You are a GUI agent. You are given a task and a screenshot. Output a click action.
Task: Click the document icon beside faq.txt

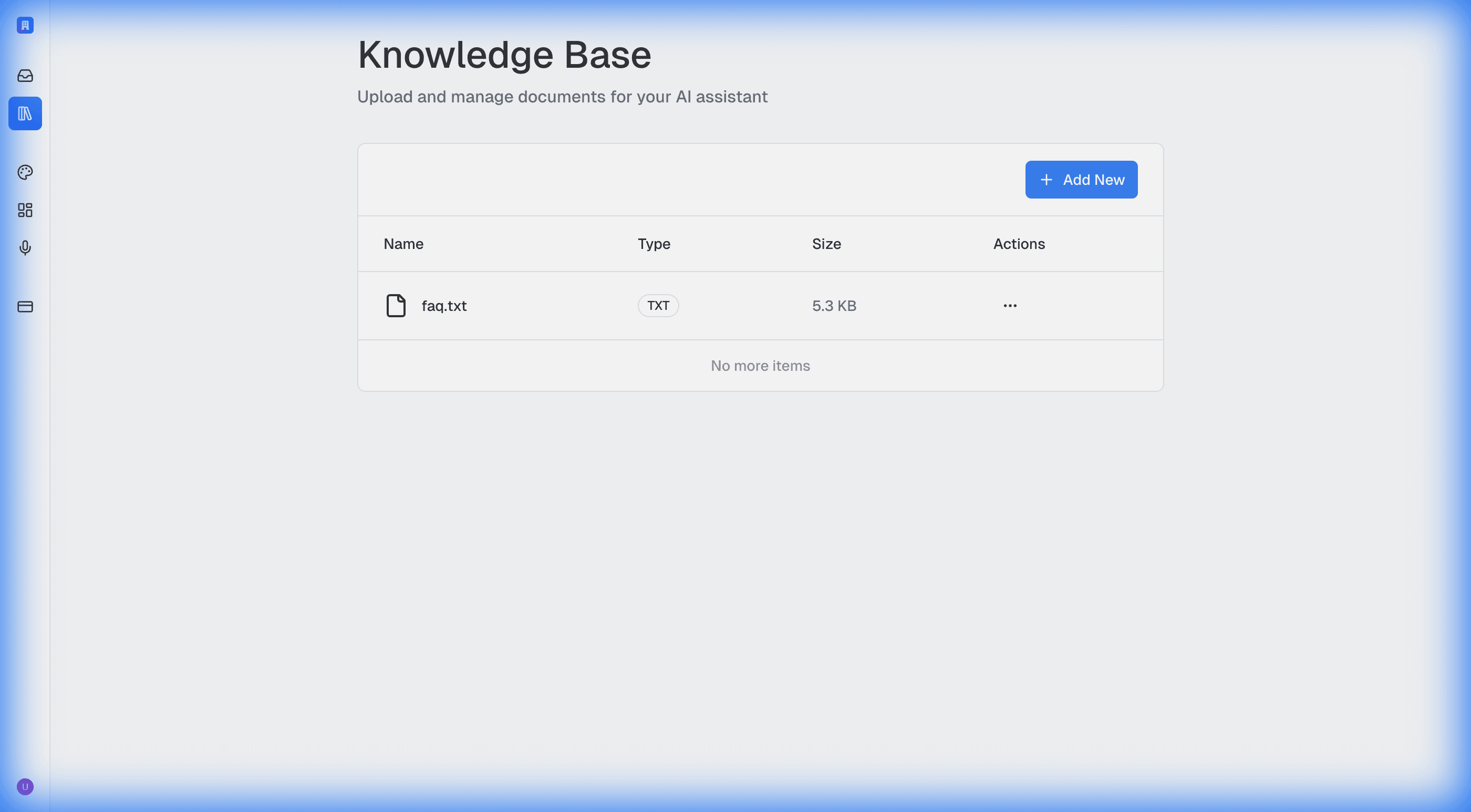click(396, 306)
